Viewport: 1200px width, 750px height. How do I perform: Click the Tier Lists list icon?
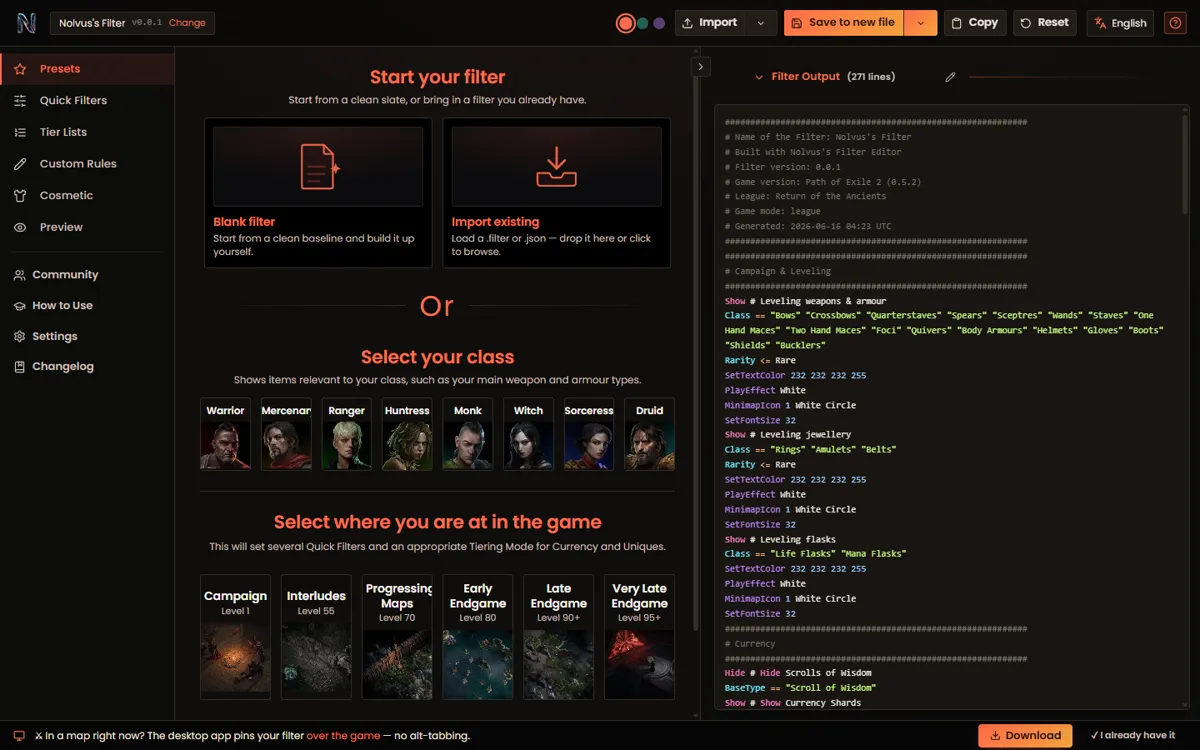pyautogui.click(x=20, y=132)
